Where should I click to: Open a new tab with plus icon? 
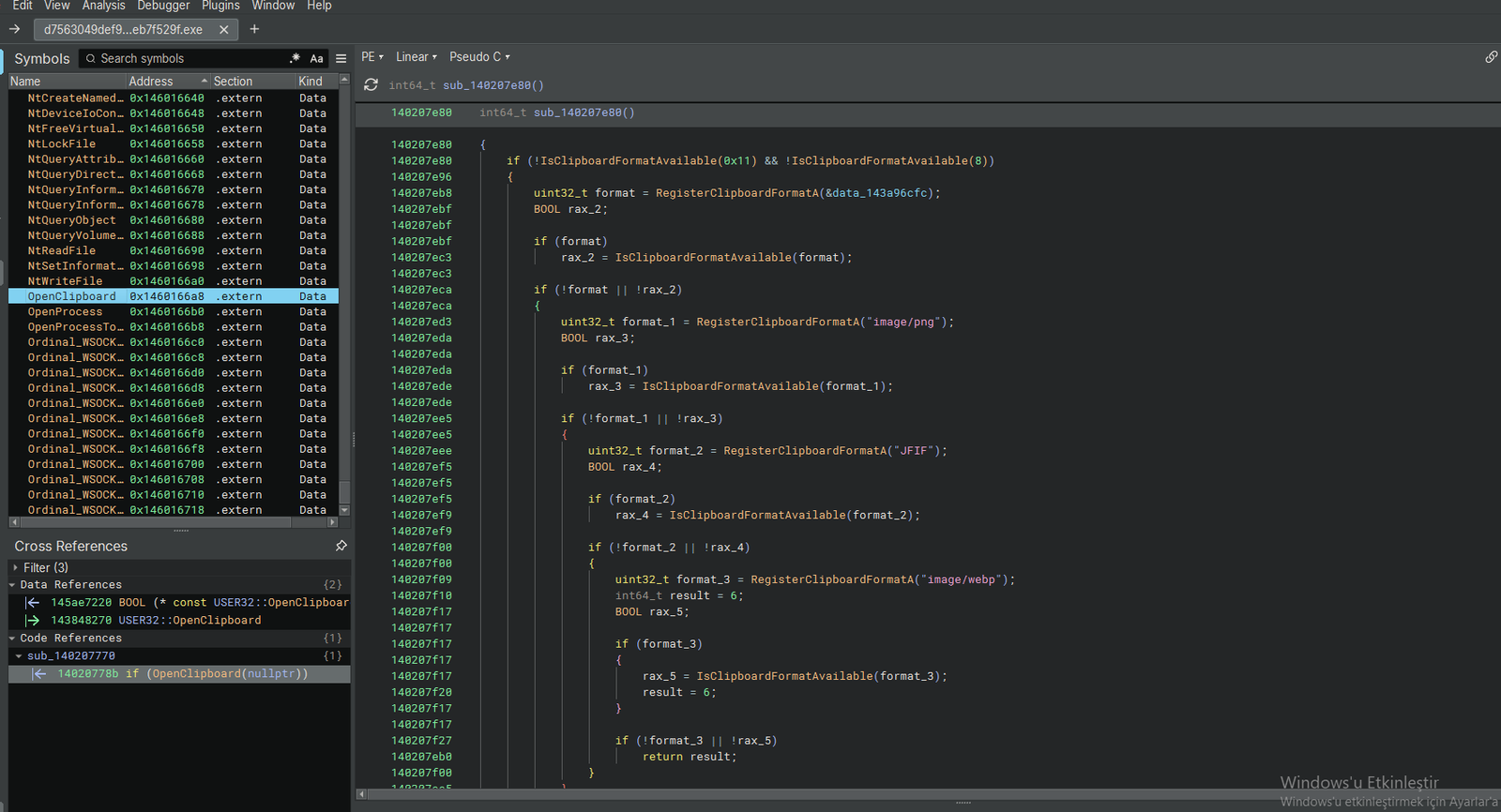(x=254, y=29)
